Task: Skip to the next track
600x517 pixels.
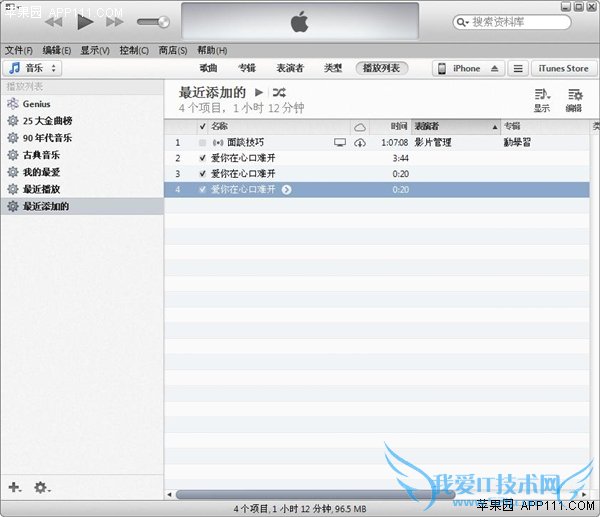Action: coord(114,22)
